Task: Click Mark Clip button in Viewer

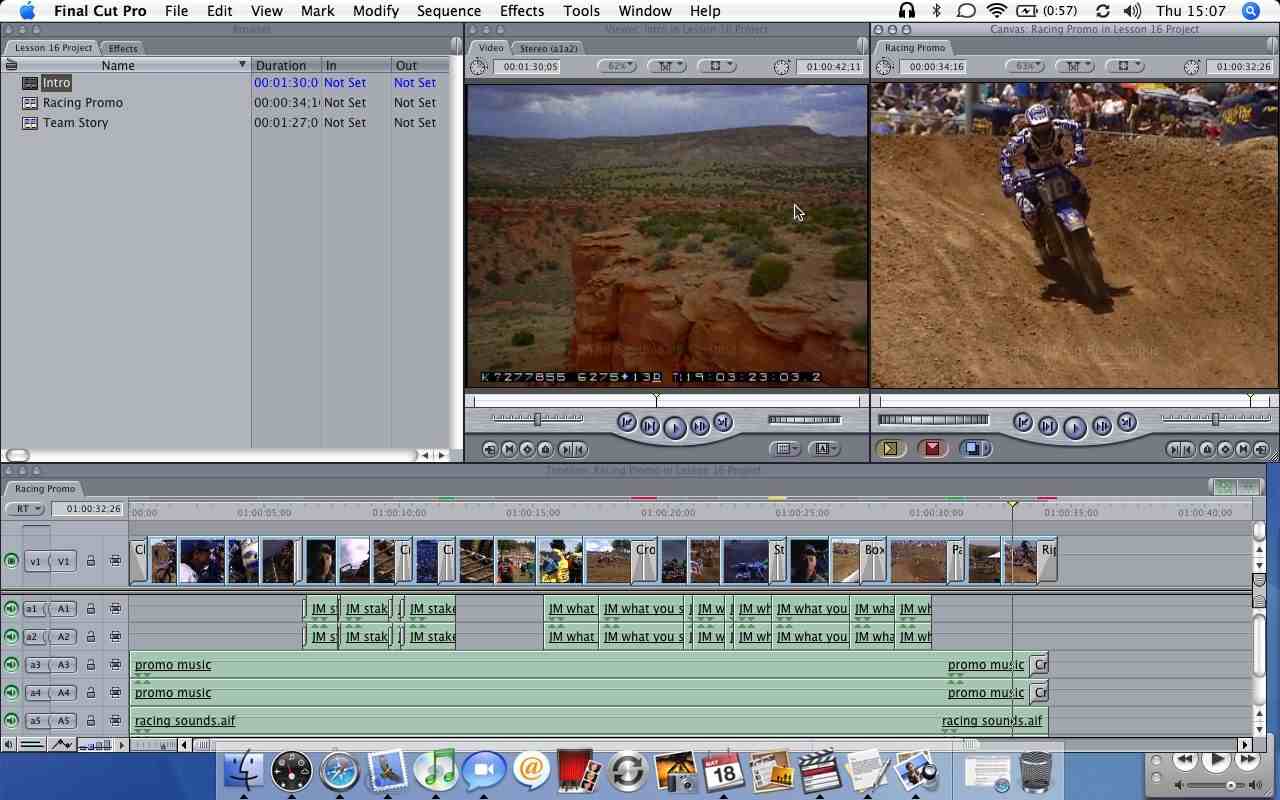Action: (x=508, y=449)
